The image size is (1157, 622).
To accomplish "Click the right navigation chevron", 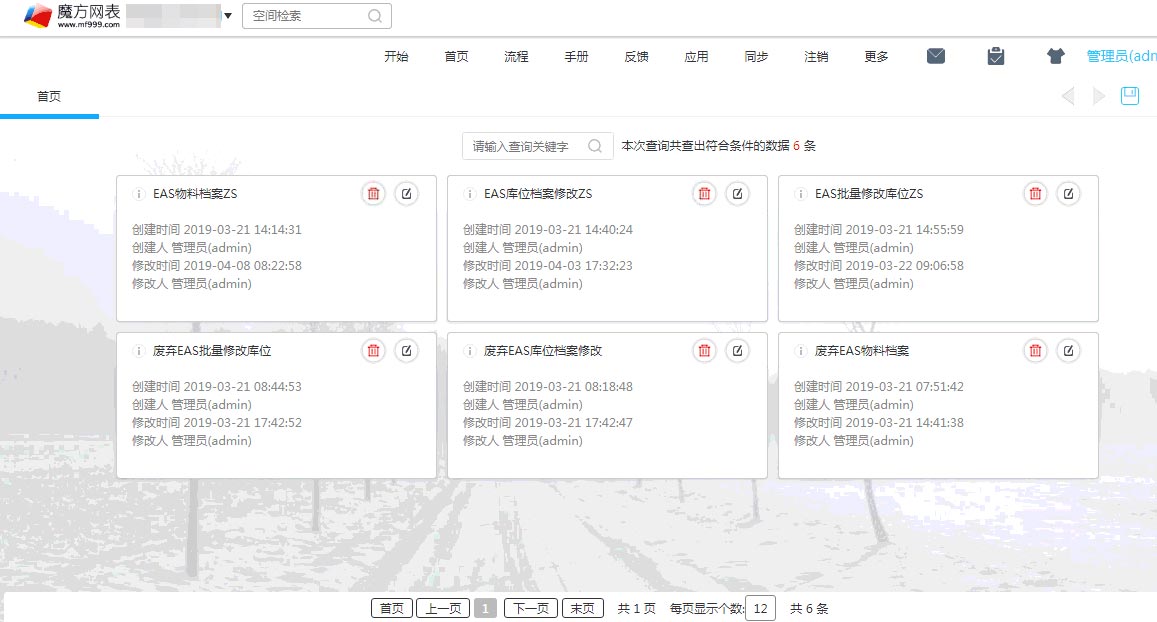I will coord(1099,95).
